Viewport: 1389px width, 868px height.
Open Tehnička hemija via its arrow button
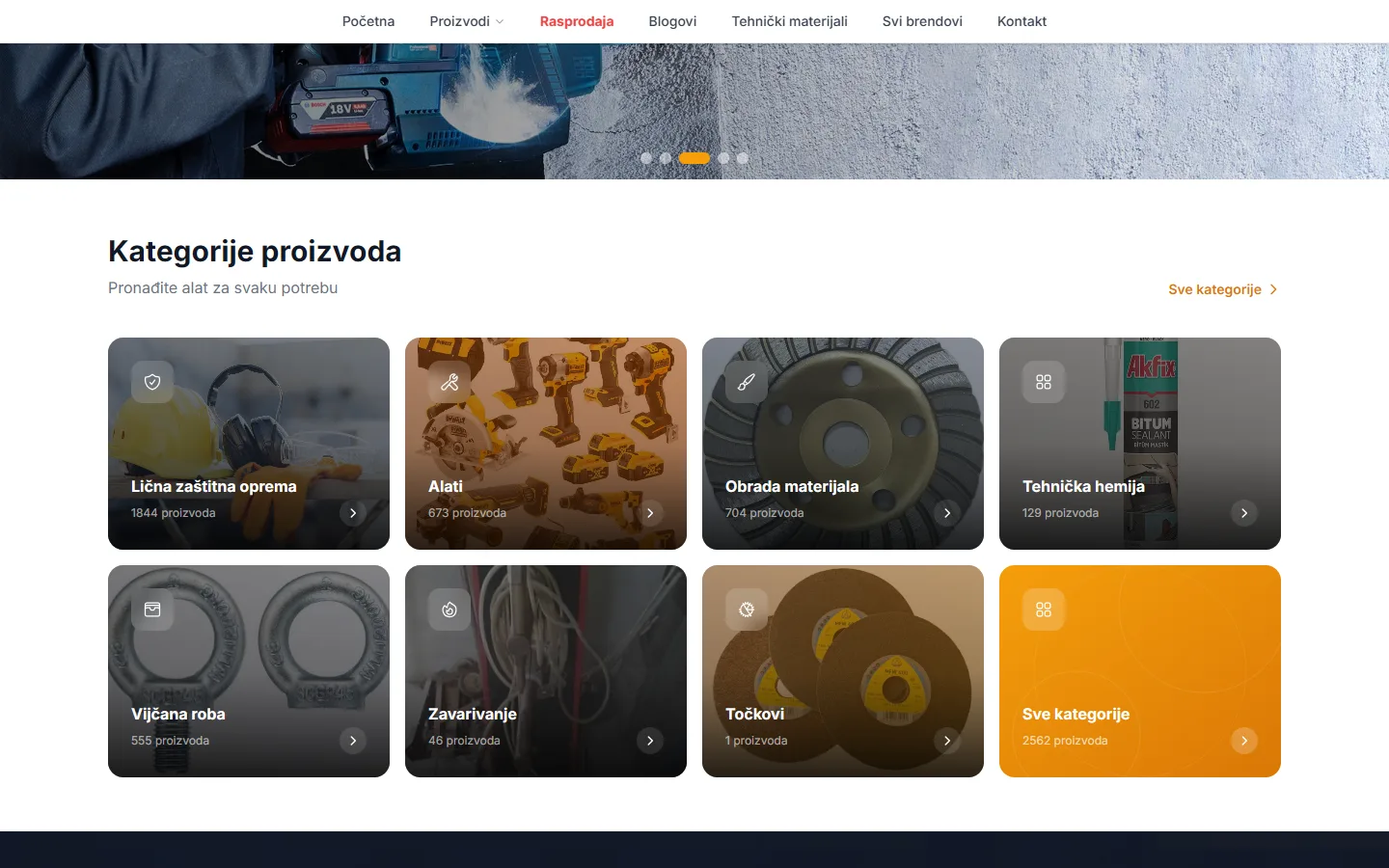(x=1244, y=513)
